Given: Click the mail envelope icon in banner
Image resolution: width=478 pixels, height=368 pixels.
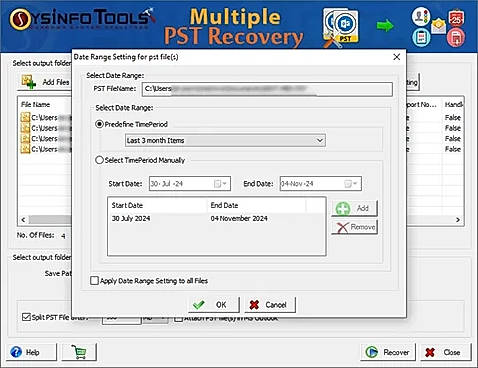Looking at the screenshot, I should (438, 26).
